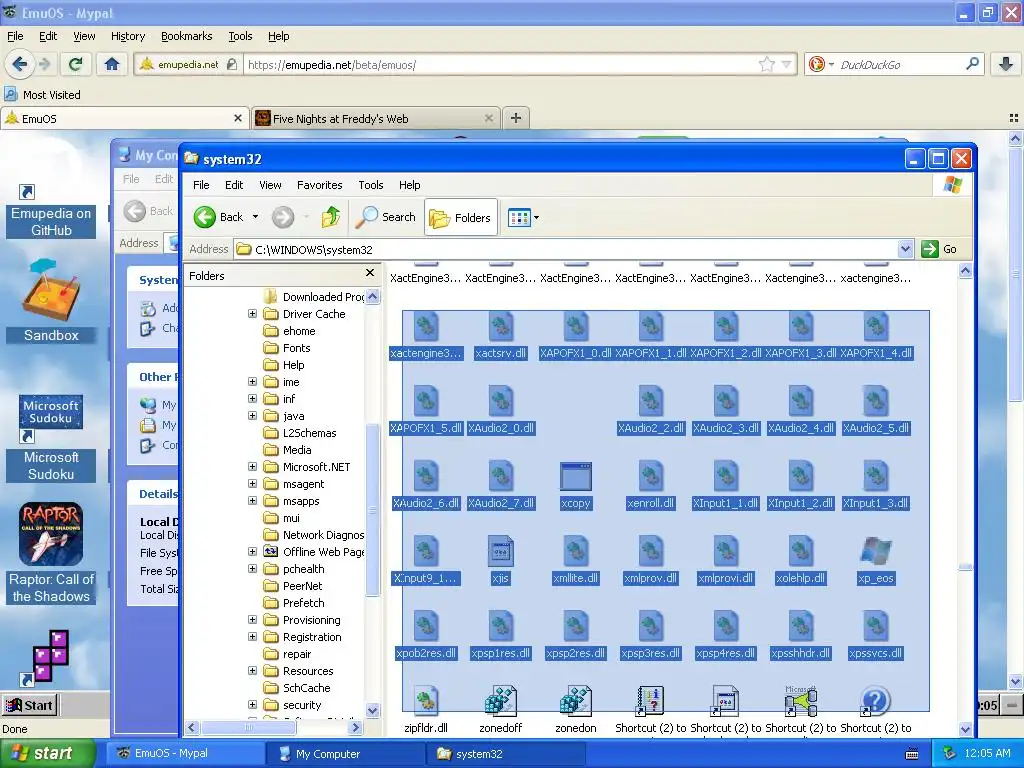The image size is (1024, 768).
Task: Open Search in system32 window
Action: tap(387, 217)
